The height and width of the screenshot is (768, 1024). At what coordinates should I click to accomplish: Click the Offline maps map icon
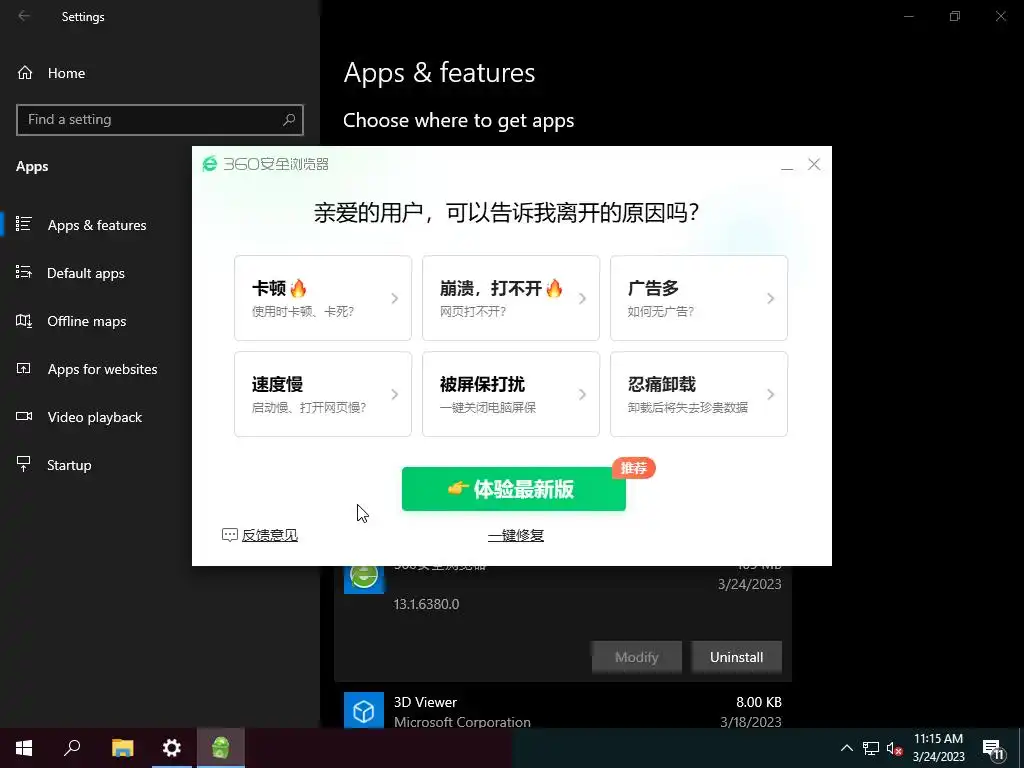click(24, 320)
